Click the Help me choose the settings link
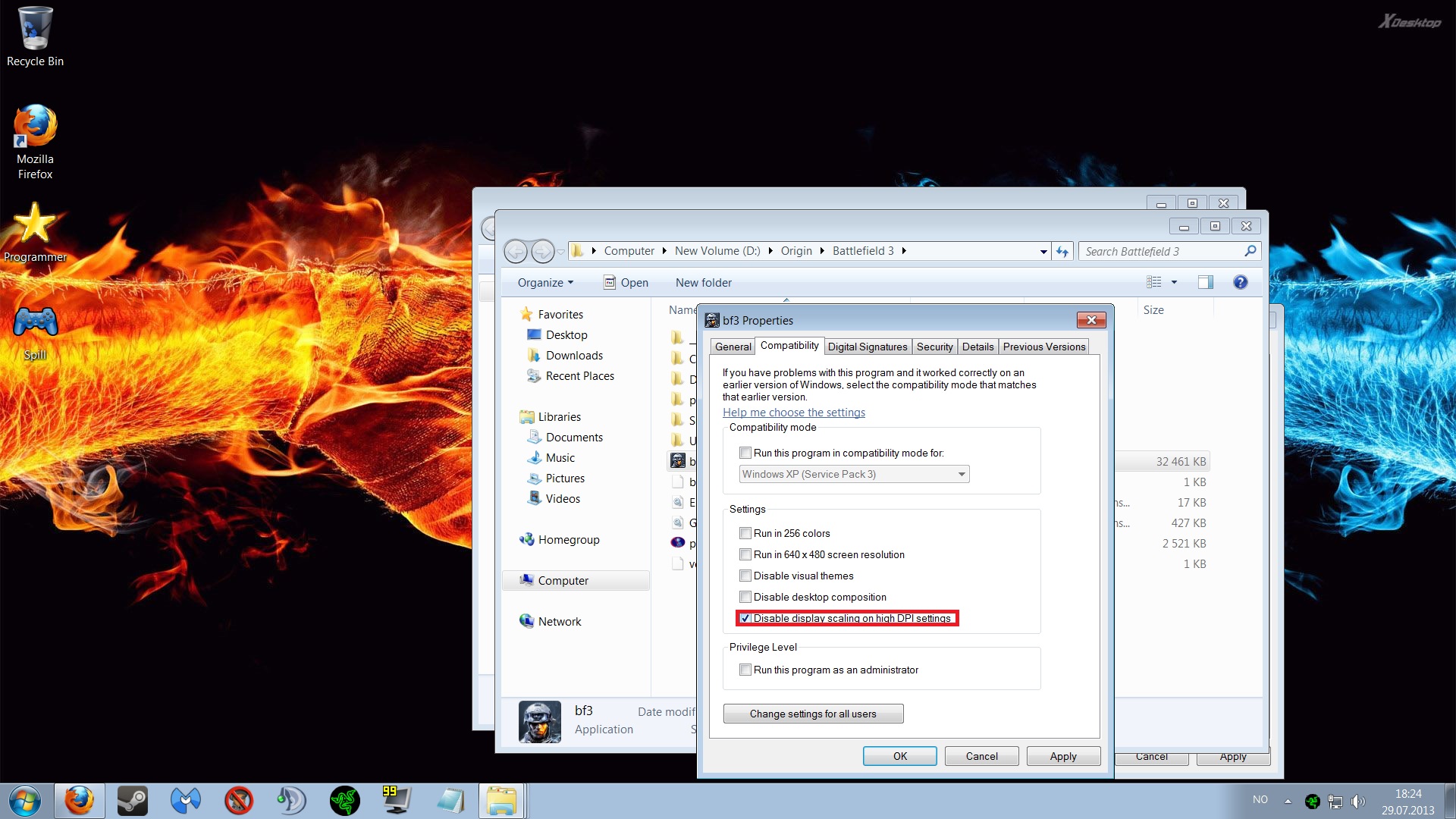 coord(793,413)
